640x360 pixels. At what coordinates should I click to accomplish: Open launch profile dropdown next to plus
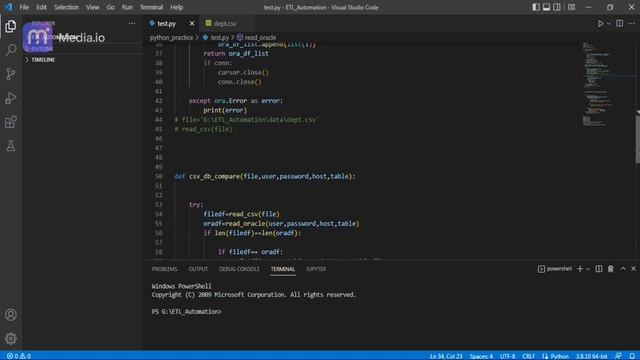coord(588,269)
